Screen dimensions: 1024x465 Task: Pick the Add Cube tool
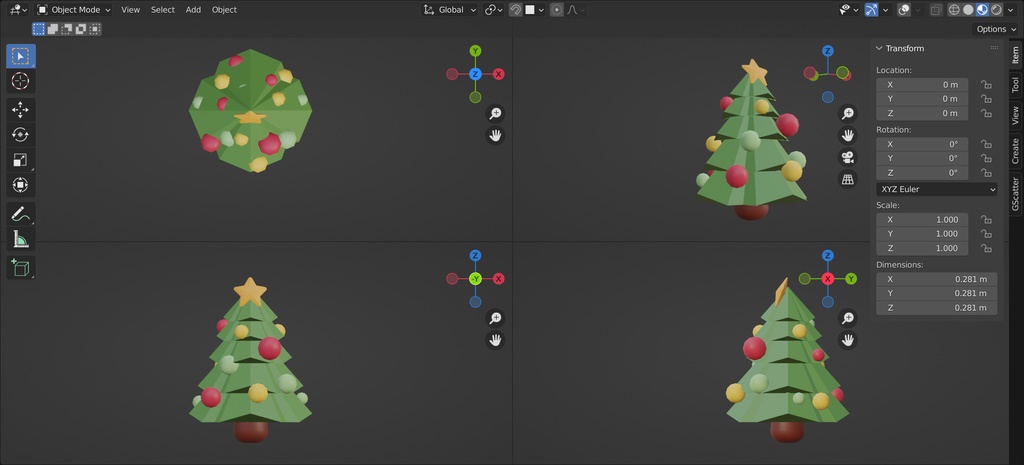coord(21,268)
